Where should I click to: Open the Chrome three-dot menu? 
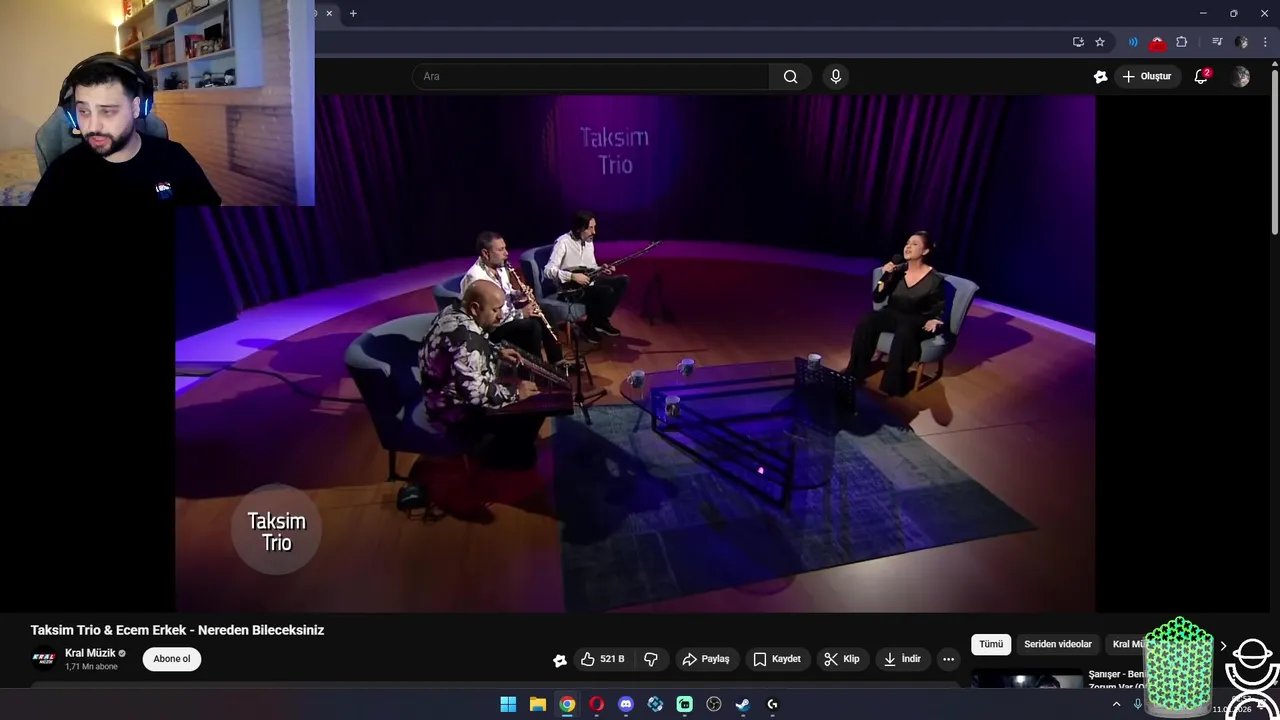(1265, 42)
